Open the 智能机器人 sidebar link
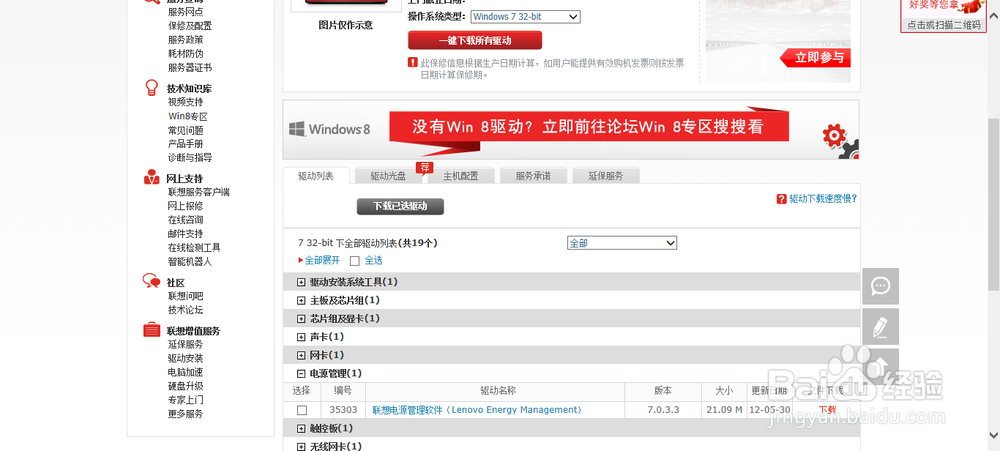Screen dimensions: 1000x451 [190, 262]
